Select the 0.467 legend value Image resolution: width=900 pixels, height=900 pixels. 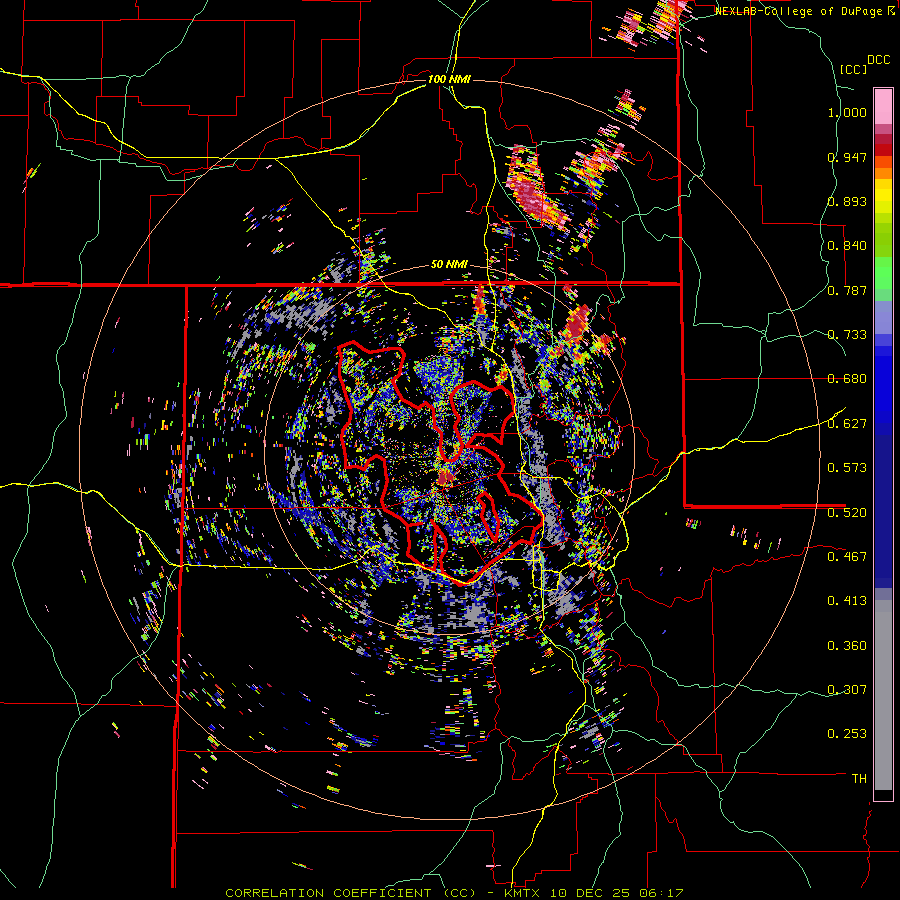(x=847, y=556)
